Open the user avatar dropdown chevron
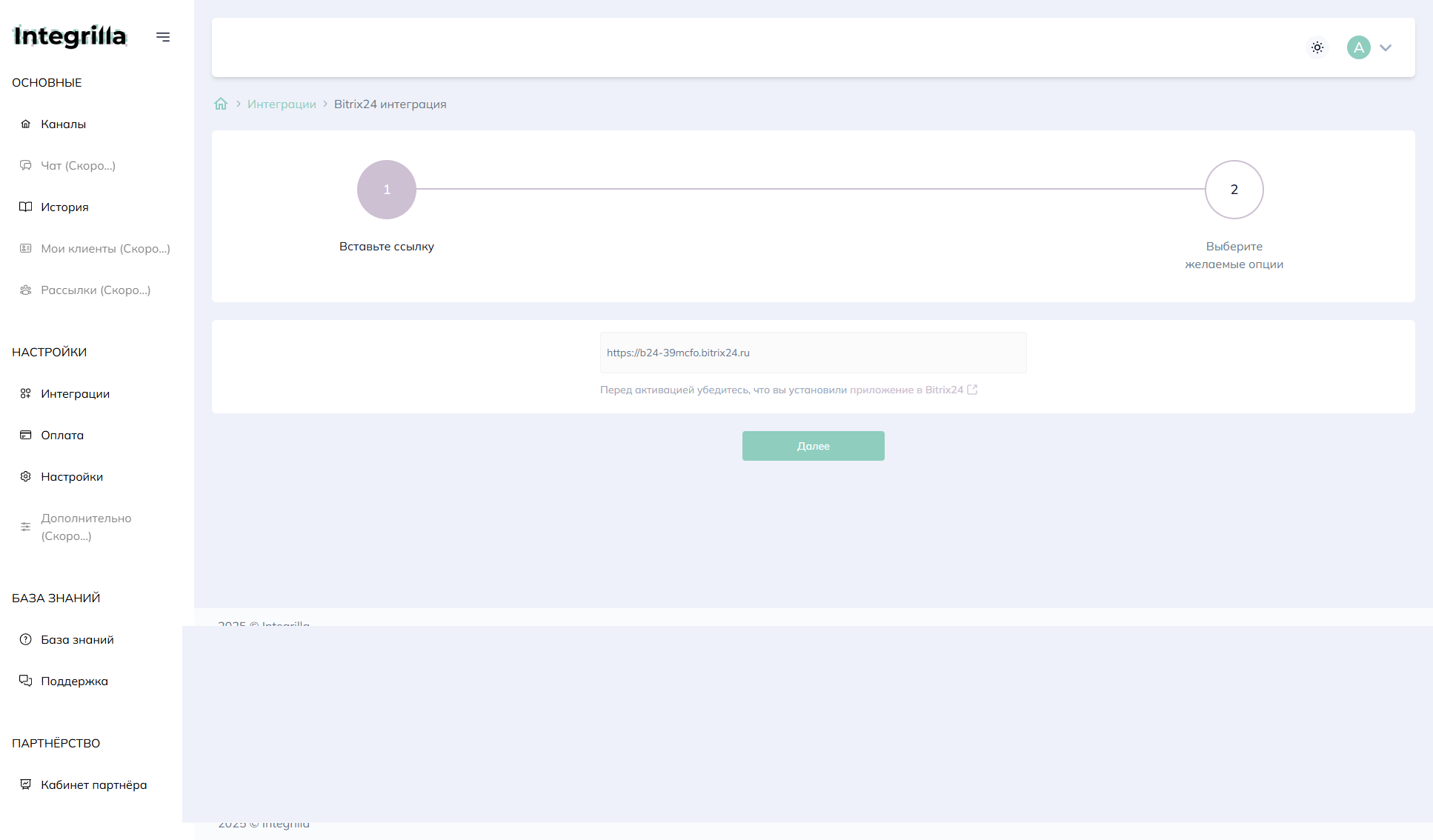 pos(1385,48)
